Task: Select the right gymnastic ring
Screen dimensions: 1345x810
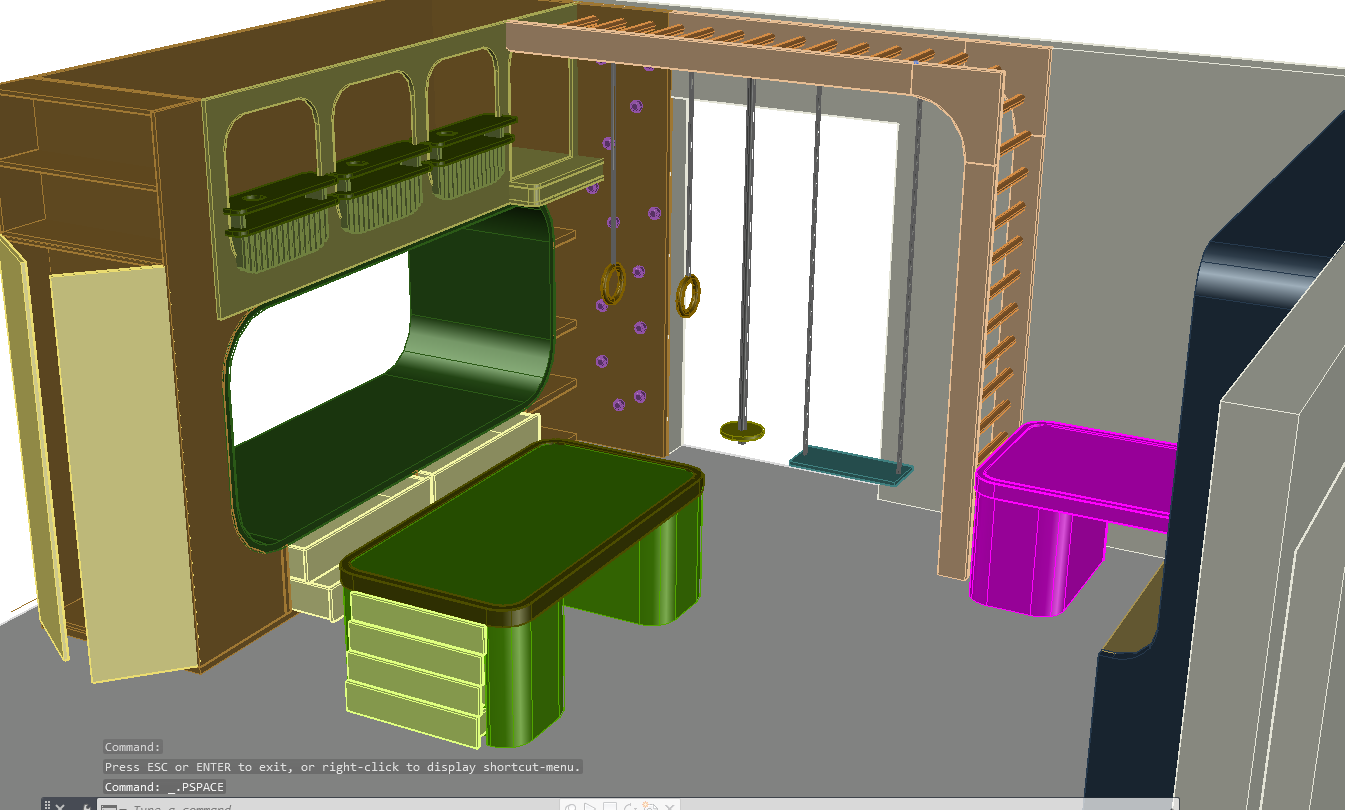Action: click(688, 295)
